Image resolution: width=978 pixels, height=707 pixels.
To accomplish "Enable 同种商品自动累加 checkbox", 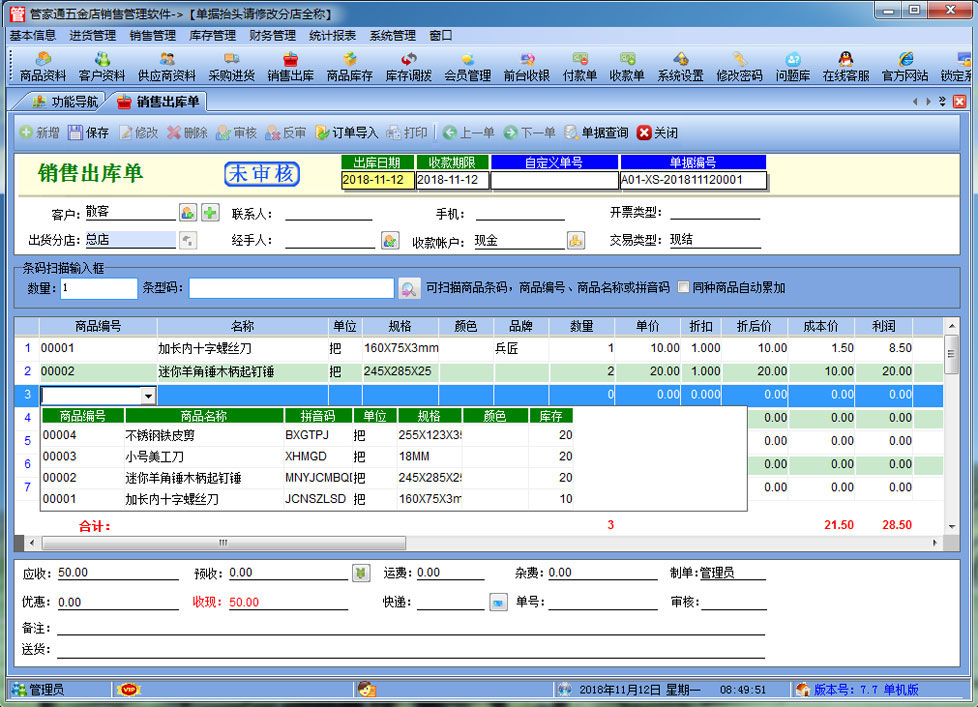I will coord(683,288).
